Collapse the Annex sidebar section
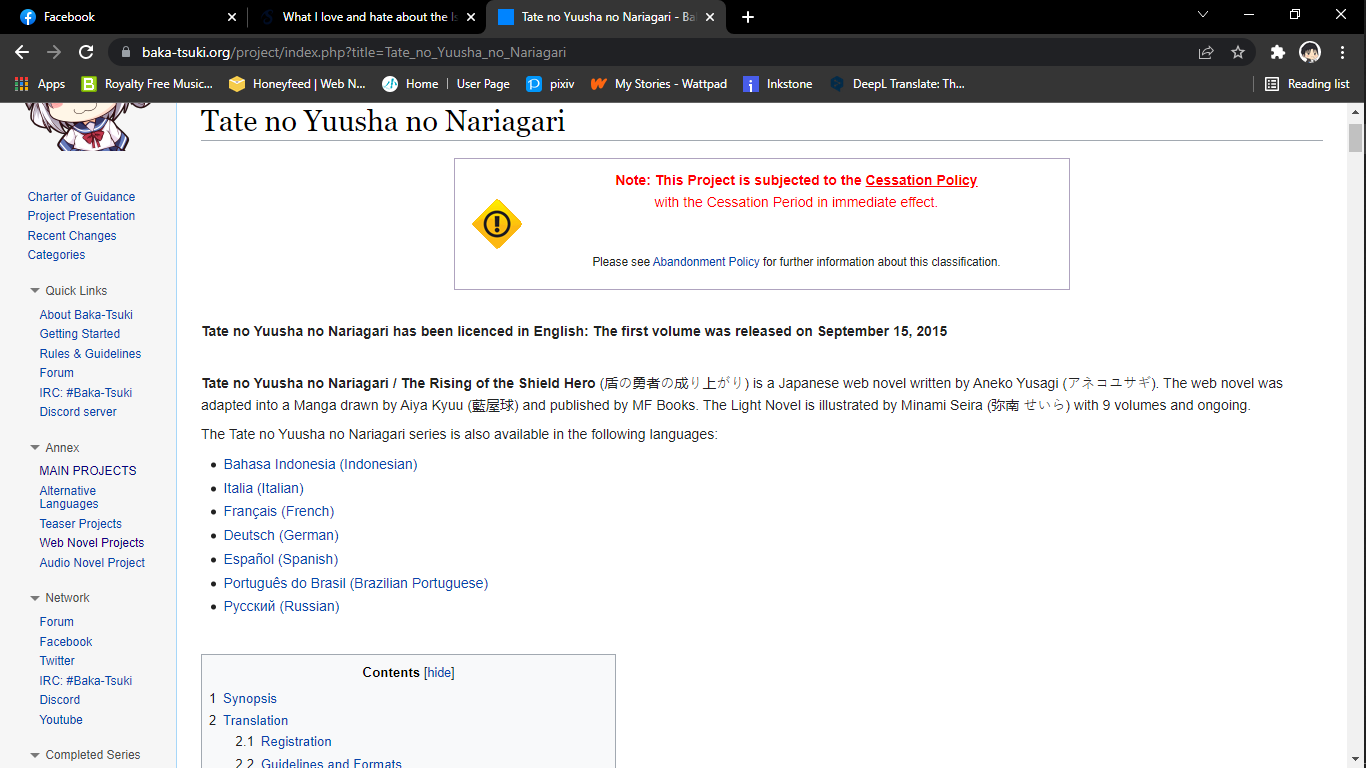Screen dimensions: 1366x768 coord(36,448)
